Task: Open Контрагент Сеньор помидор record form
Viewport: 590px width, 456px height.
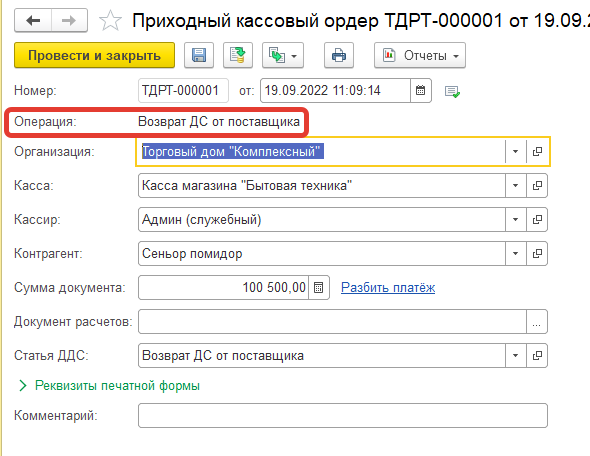Action: (537, 254)
